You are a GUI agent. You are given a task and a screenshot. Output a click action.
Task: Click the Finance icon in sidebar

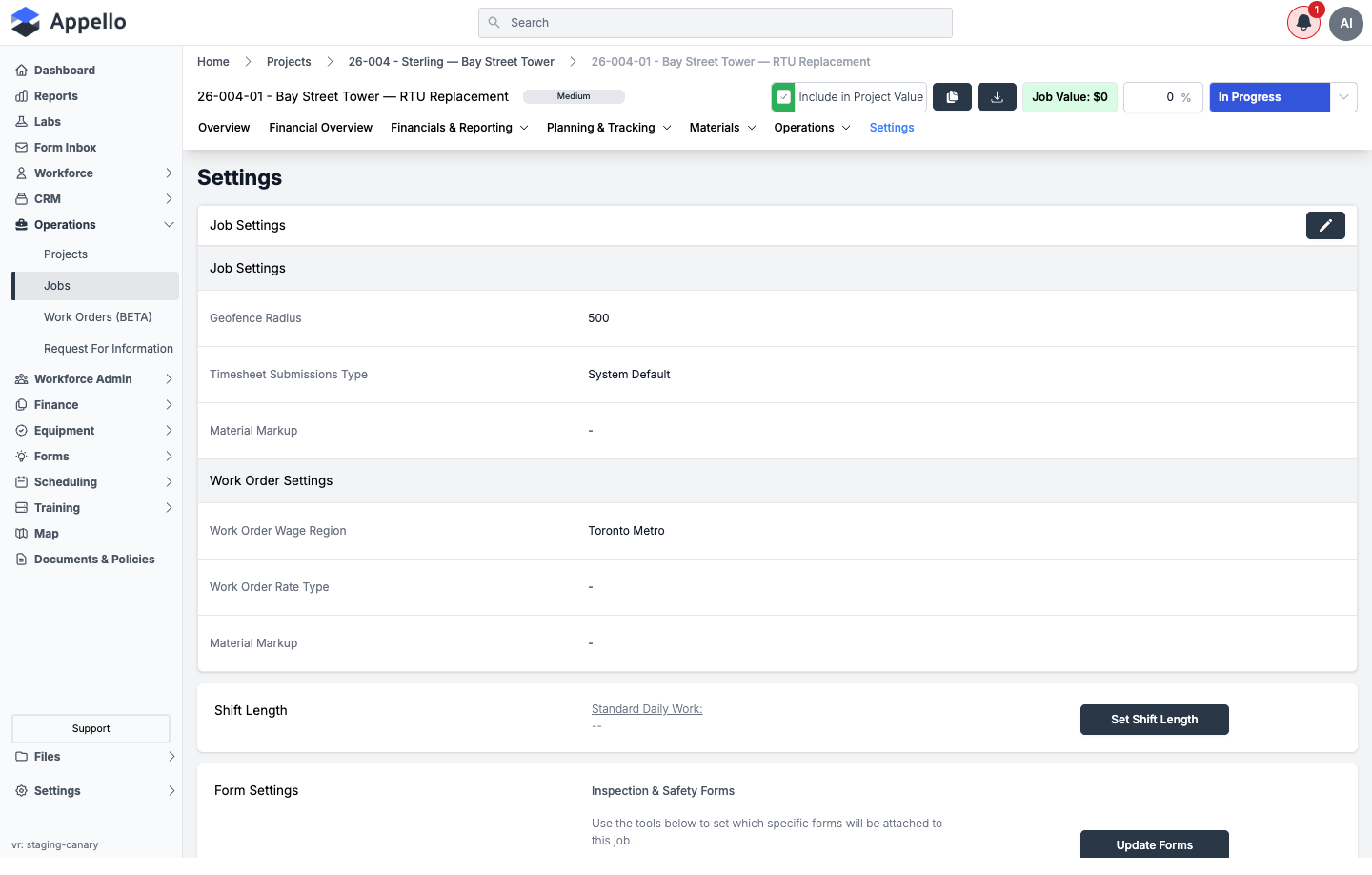click(21, 405)
